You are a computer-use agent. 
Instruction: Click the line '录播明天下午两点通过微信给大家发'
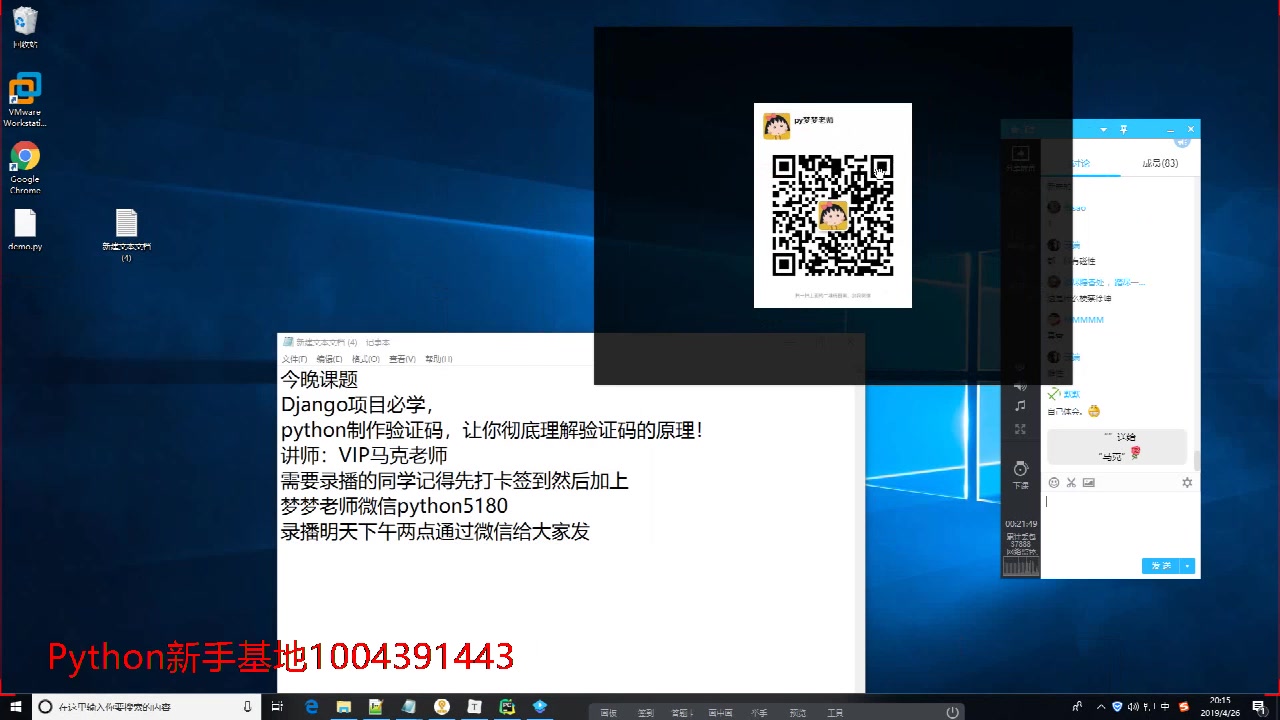click(x=435, y=531)
